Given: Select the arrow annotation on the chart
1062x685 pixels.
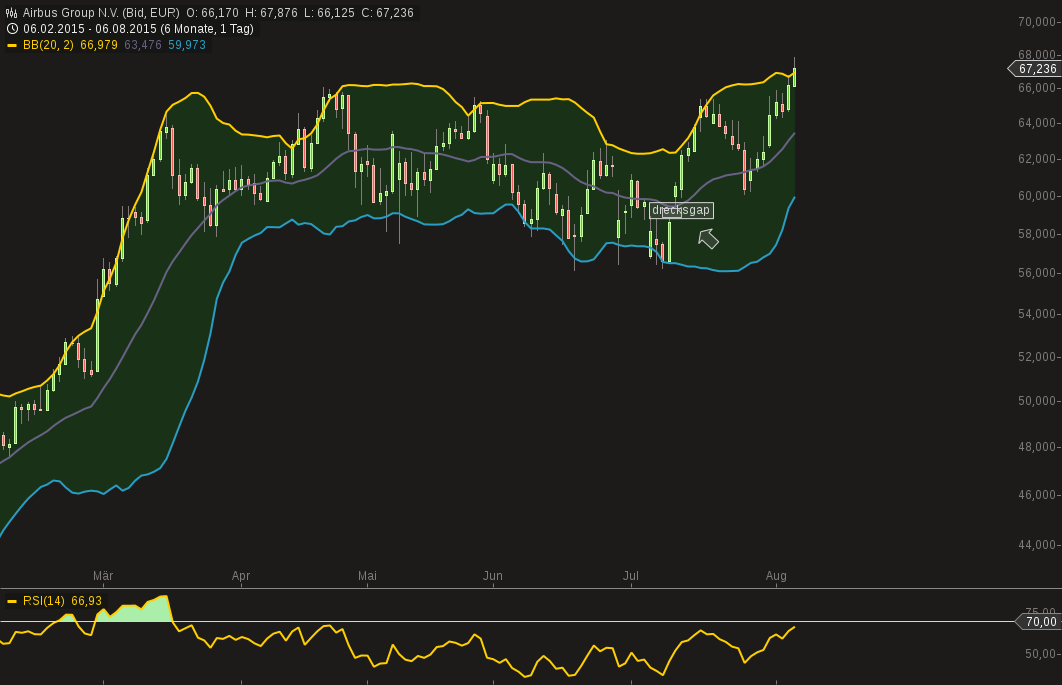Looking at the screenshot, I should click(708, 238).
